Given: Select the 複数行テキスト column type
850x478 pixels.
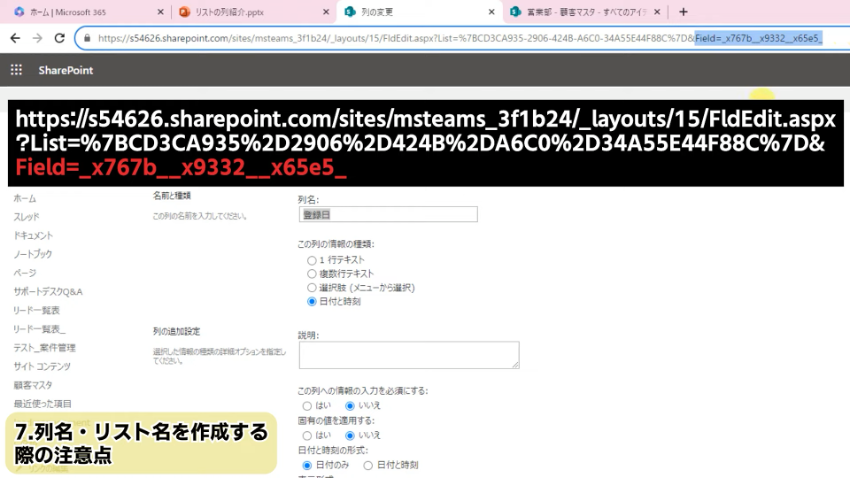Looking at the screenshot, I should coord(311,274).
